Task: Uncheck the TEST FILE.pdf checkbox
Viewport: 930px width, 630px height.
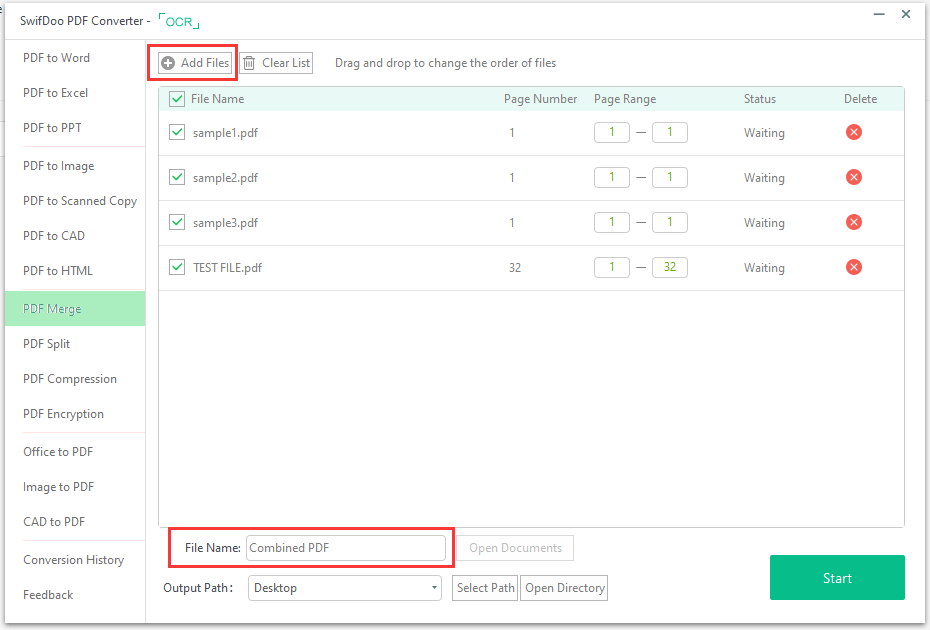Action: click(177, 268)
